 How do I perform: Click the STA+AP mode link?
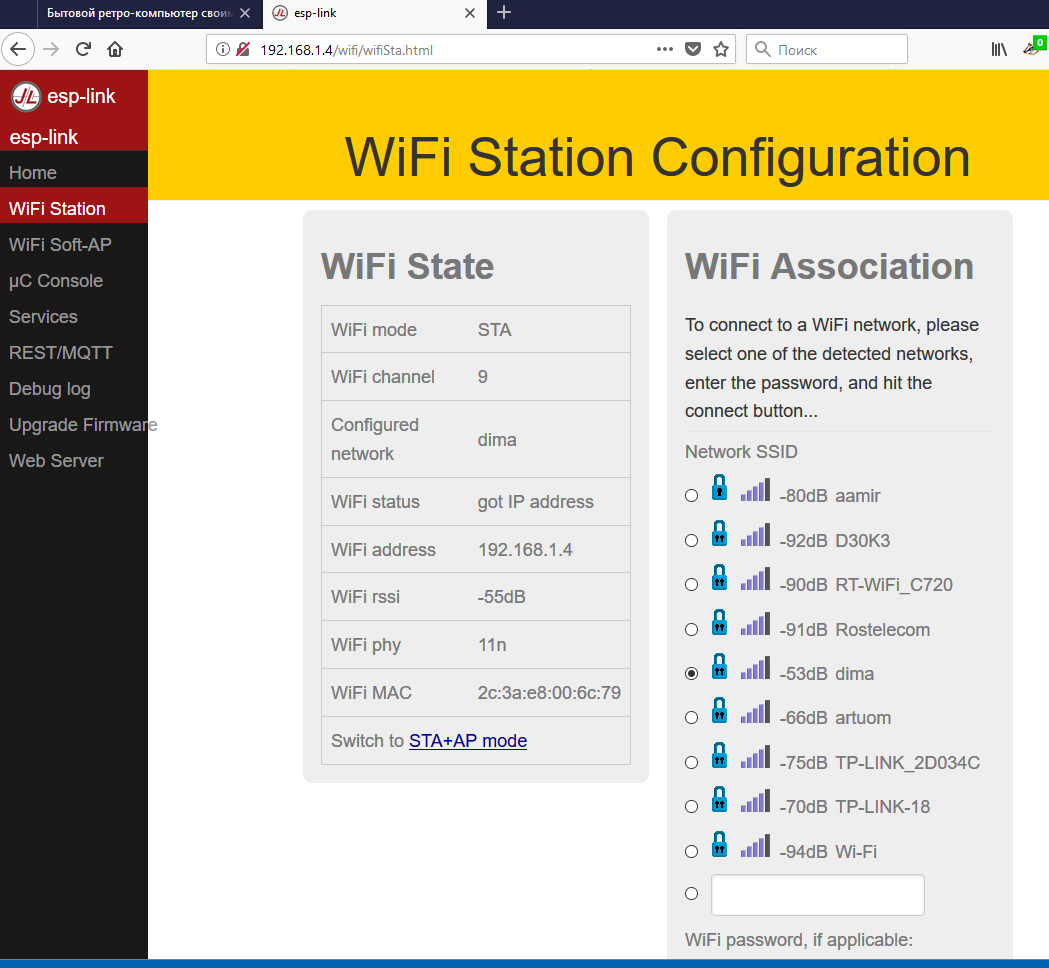click(x=467, y=741)
